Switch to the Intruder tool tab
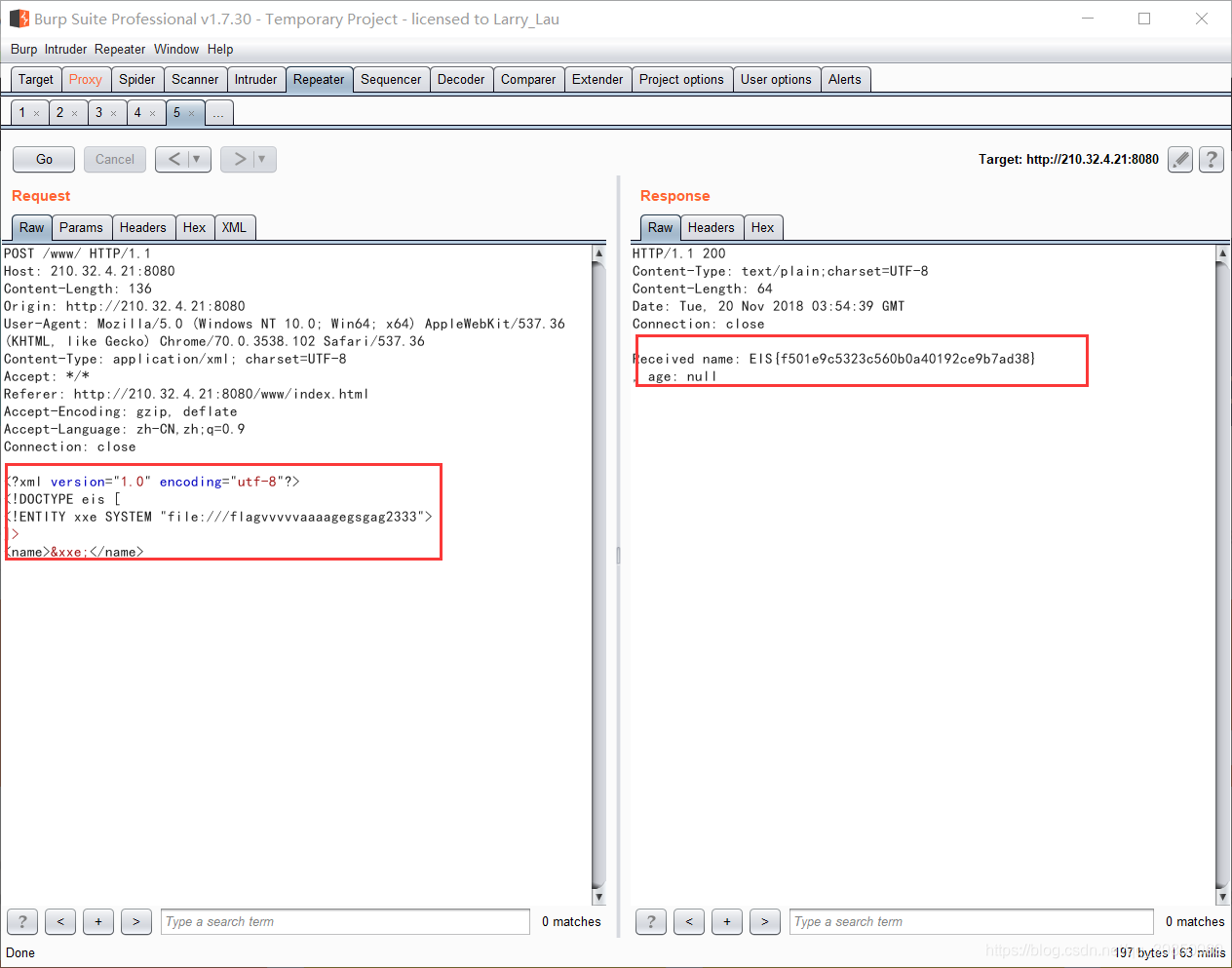 (255, 80)
